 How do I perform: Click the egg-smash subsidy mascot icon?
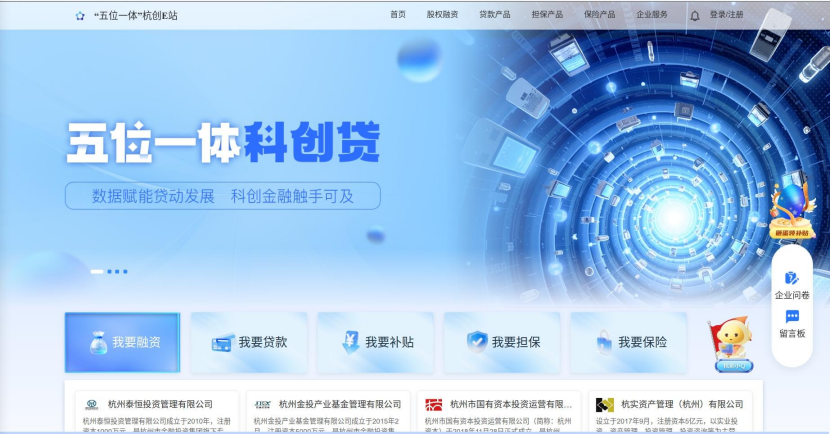792,210
